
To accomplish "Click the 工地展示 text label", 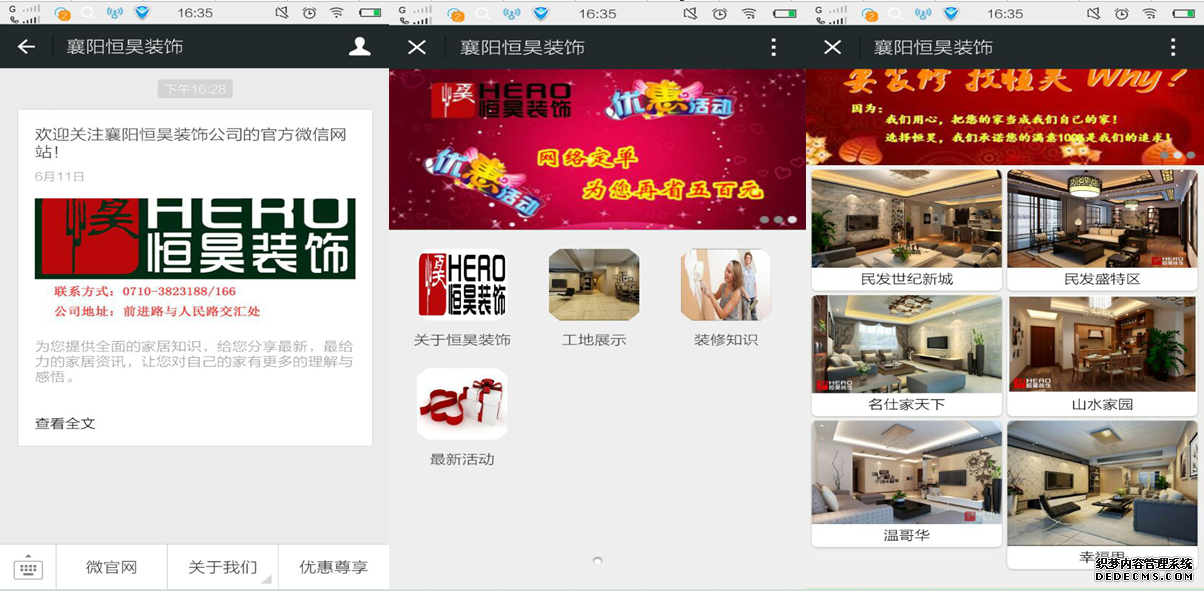I will pyautogui.click(x=594, y=340).
